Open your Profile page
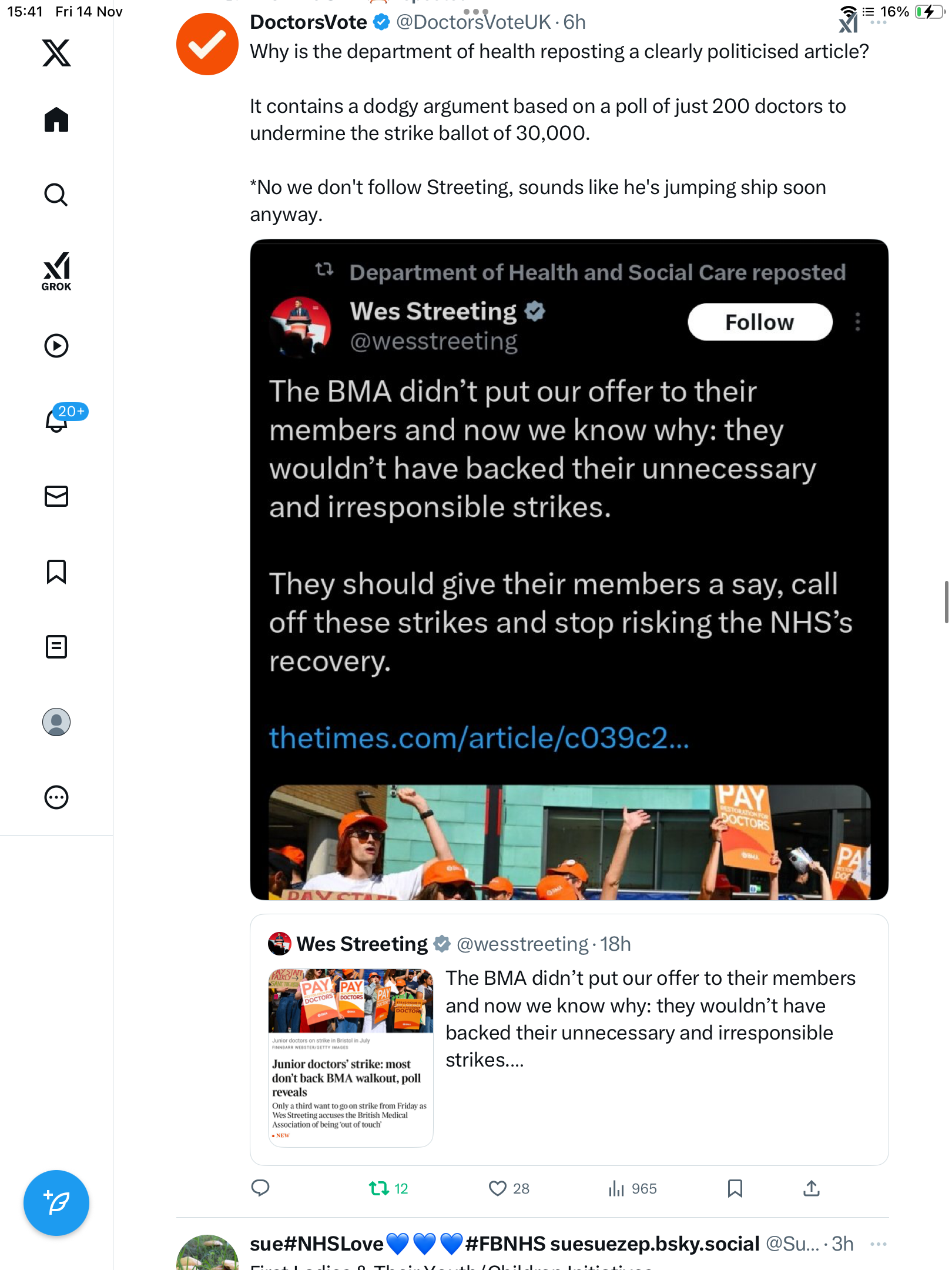The width and height of the screenshot is (952, 1270). (56, 722)
